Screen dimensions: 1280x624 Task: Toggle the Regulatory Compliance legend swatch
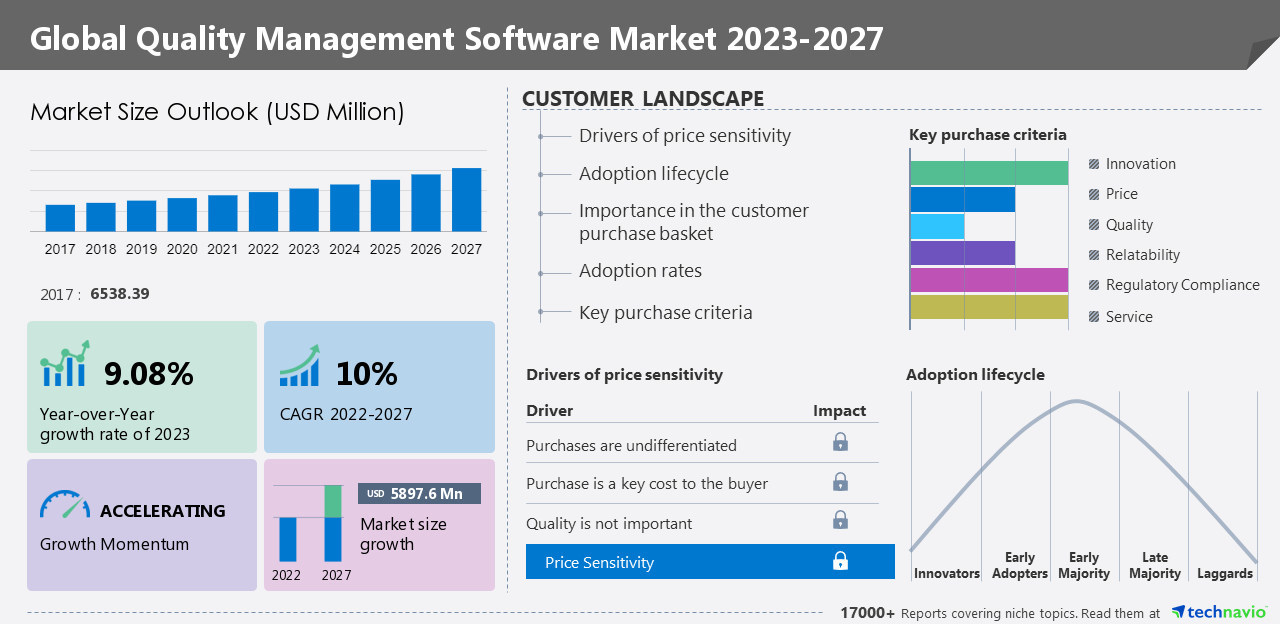tap(1094, 284)
